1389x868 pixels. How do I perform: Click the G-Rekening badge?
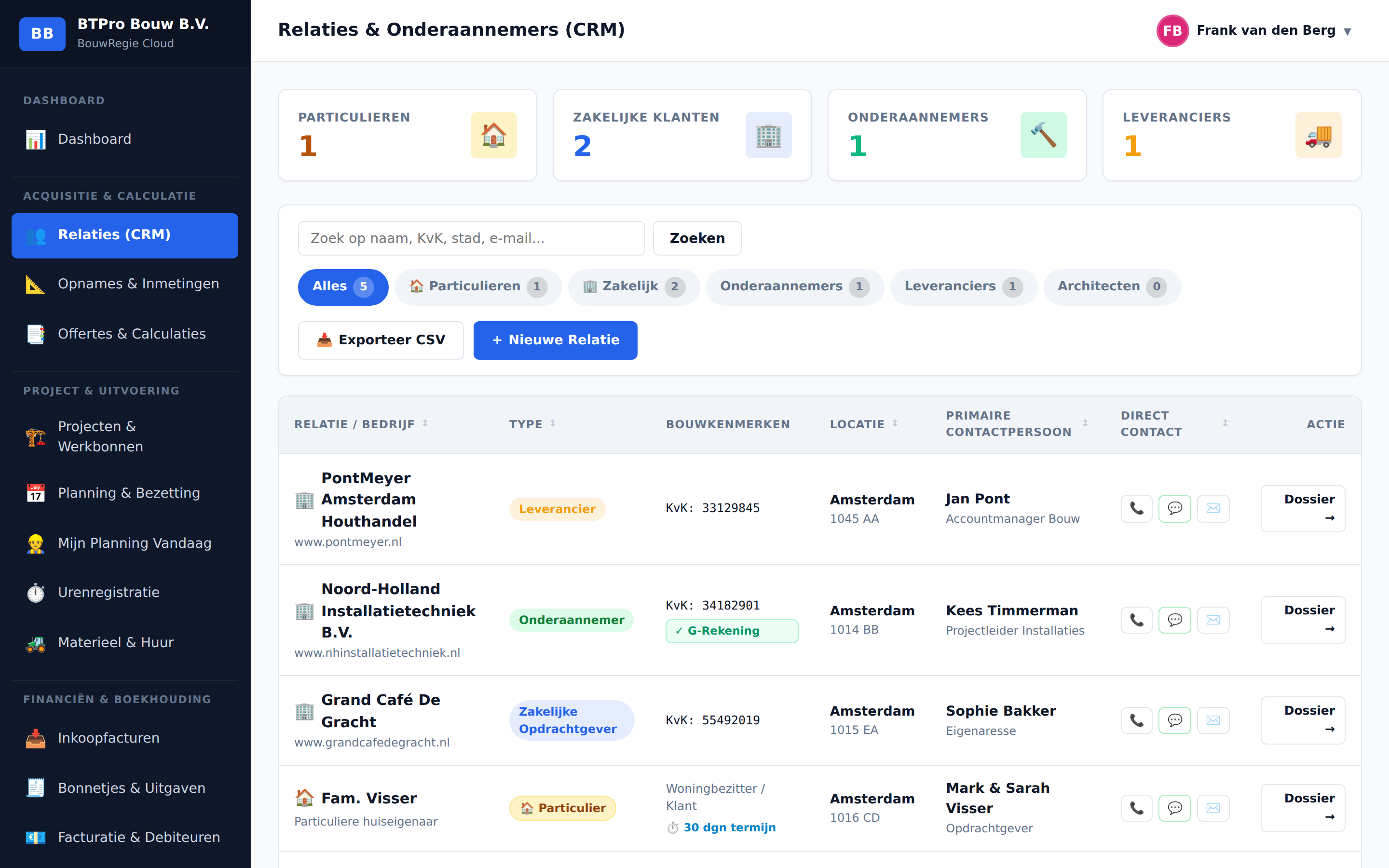732,632
